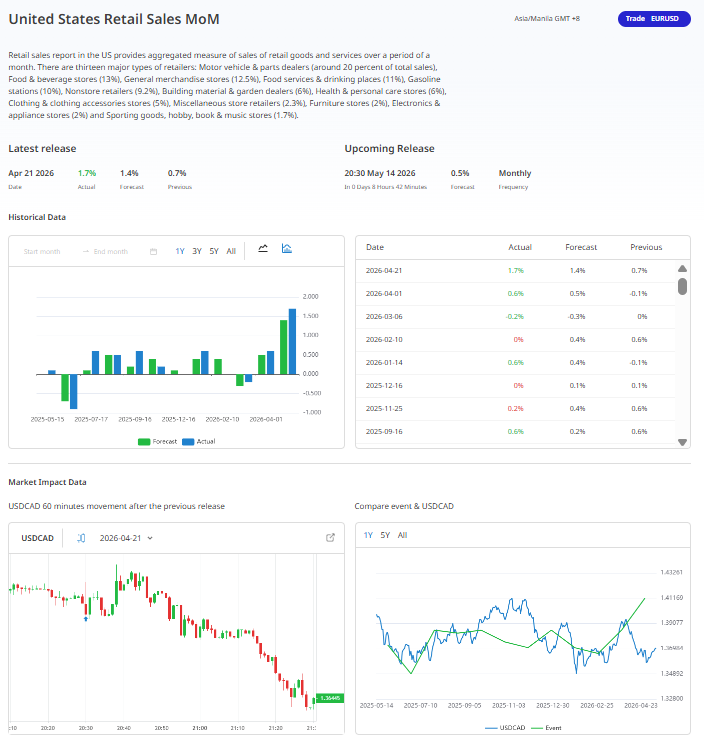
Task: Click the Latest release actual value 1.7%
Action: (87, 173)
